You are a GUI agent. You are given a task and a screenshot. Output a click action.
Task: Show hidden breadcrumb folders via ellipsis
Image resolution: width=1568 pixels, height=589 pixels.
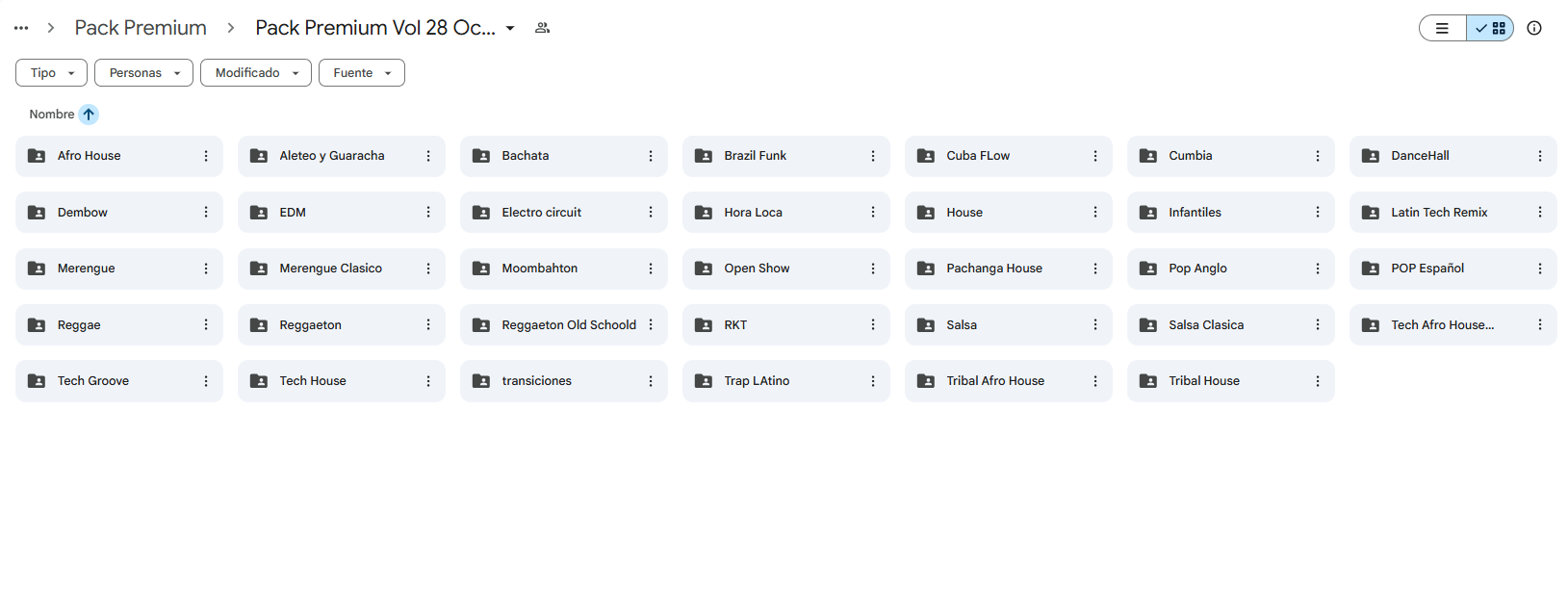(21, 28)
